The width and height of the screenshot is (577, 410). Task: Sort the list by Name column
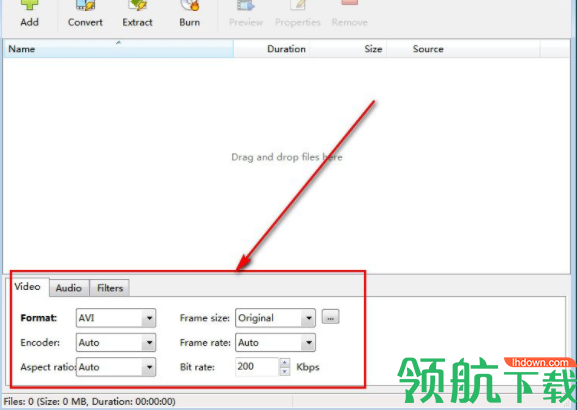[118, 49]
